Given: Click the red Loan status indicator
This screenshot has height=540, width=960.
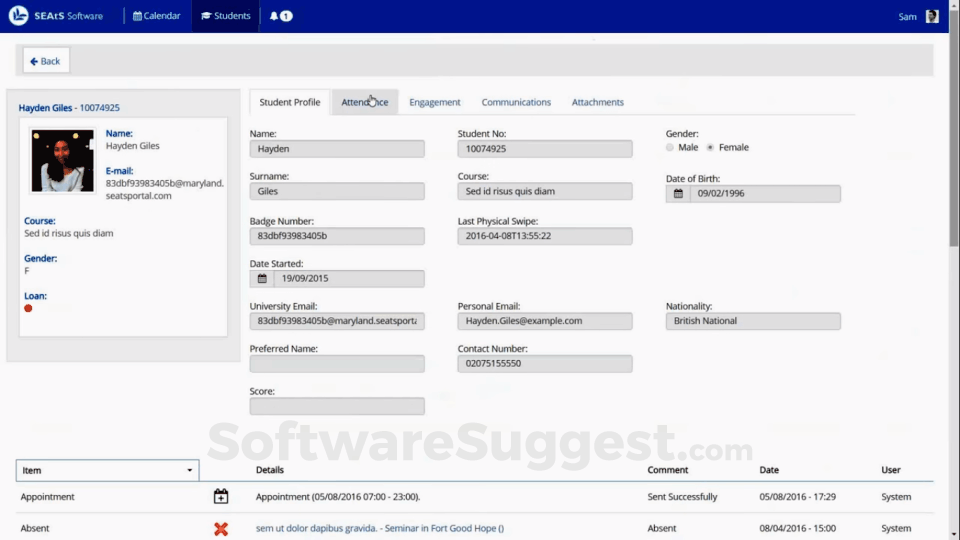Looking at the screenshot, I should 28,308.
